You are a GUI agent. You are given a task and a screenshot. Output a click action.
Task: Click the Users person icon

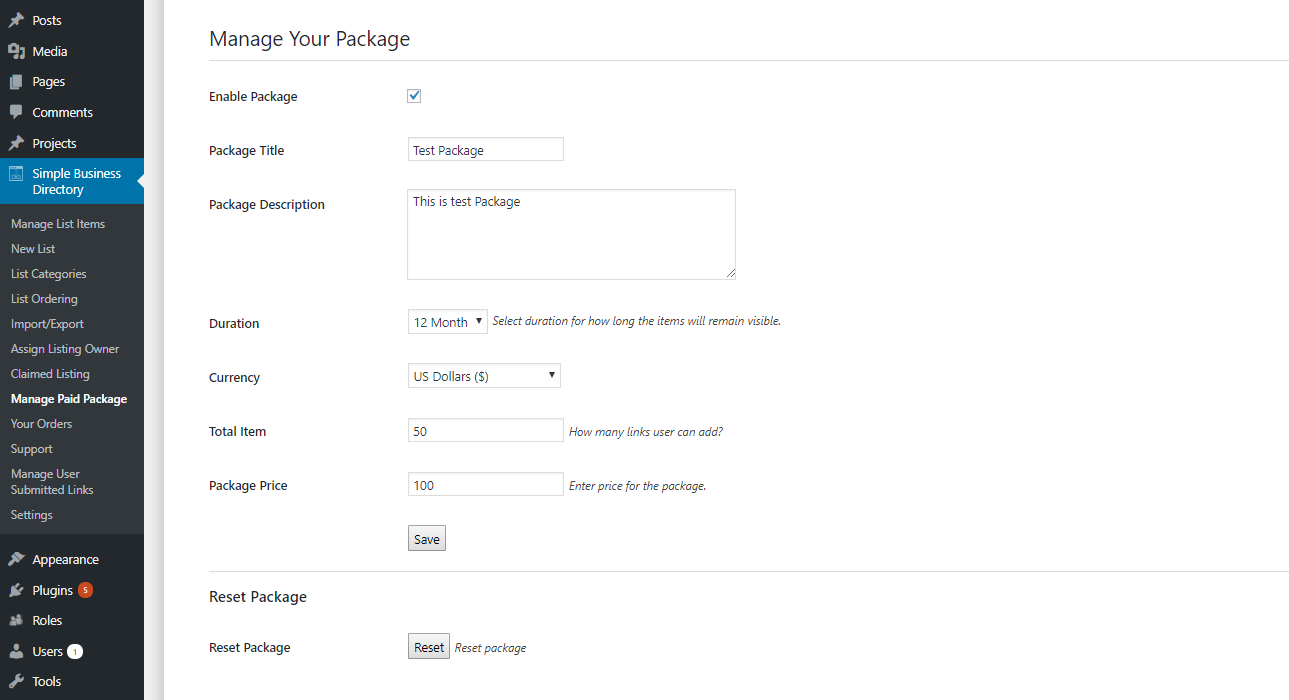[16, 651]
